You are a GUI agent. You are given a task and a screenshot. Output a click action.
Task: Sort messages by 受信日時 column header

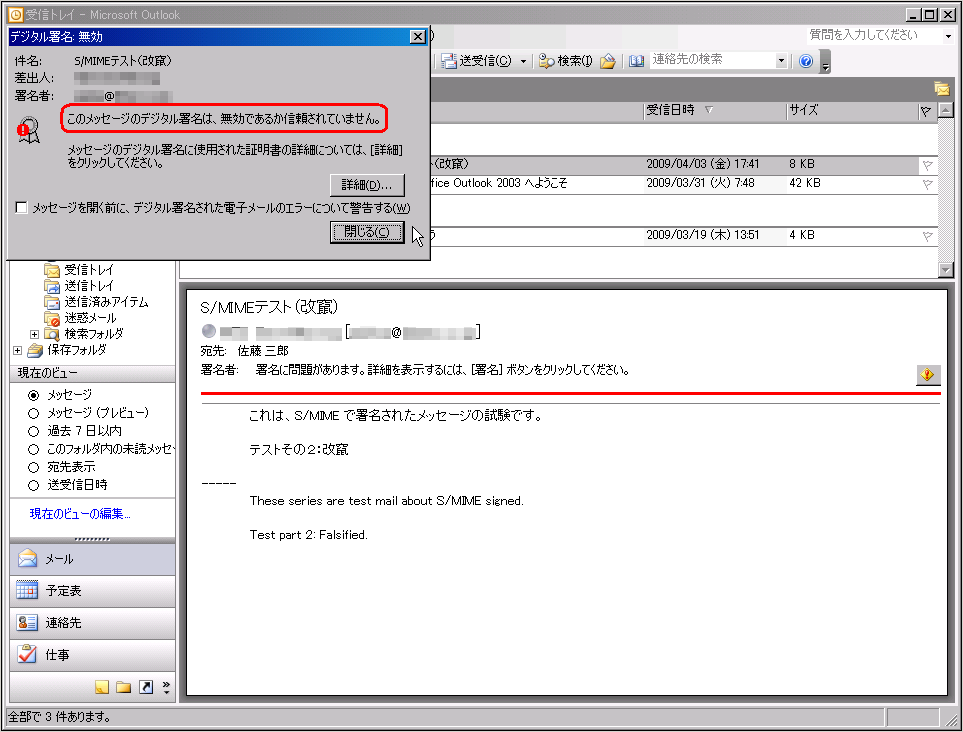[714, 111]
